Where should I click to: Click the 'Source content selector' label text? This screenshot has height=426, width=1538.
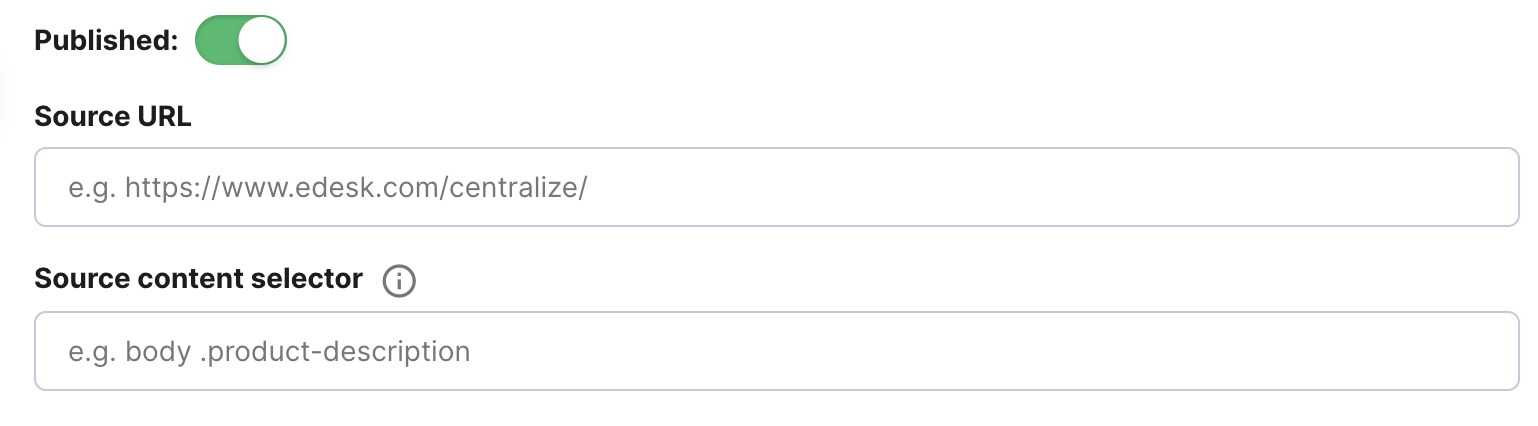[x=199, y=279]
